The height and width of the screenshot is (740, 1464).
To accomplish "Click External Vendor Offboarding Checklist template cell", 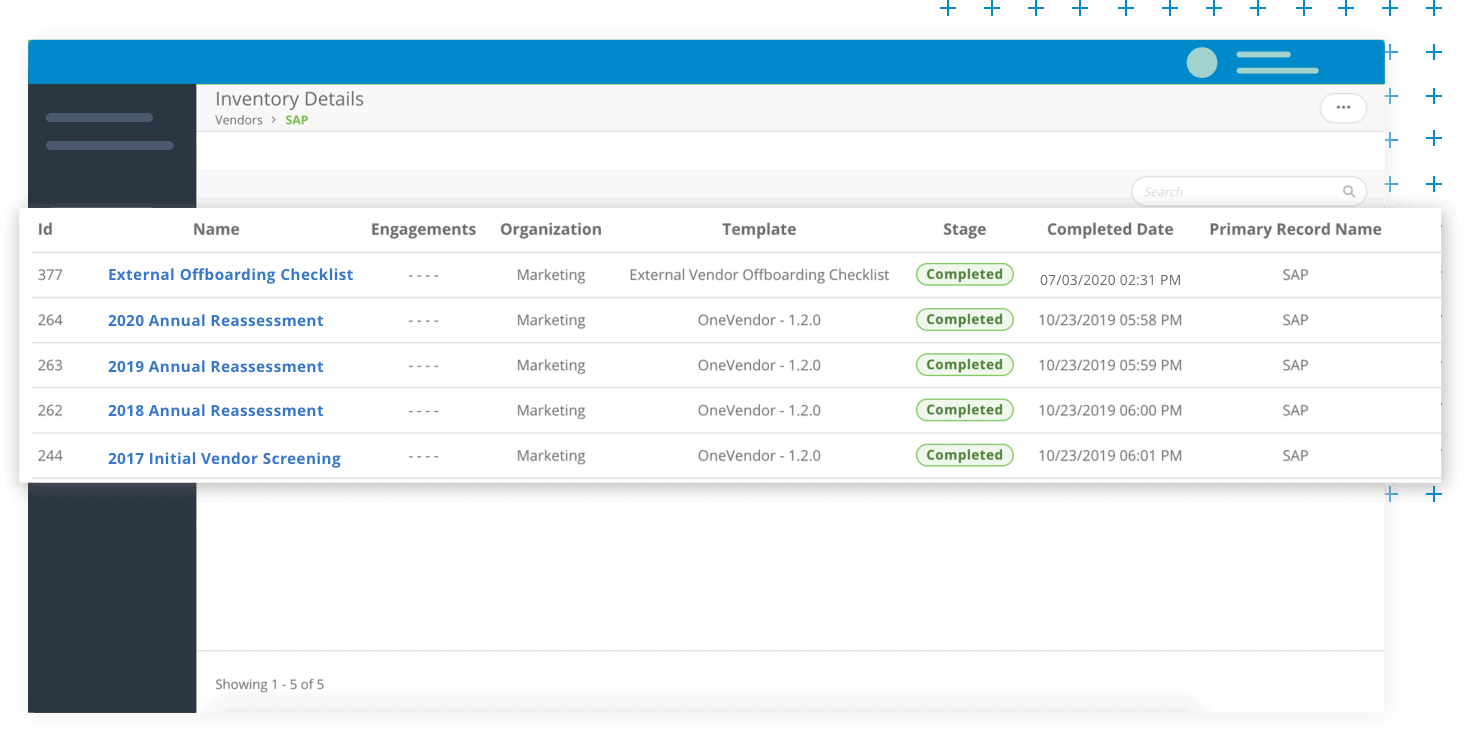I will (759, 274).
